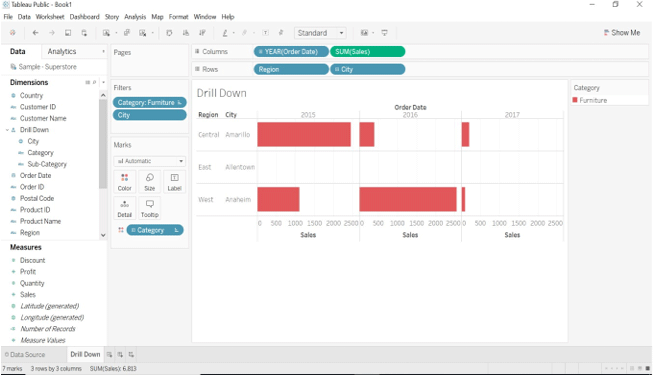This screenshot has width=653, height=375.
Task: Click New Worksheet icon beside Drill Down tab
Action: (x=109, y=355)
